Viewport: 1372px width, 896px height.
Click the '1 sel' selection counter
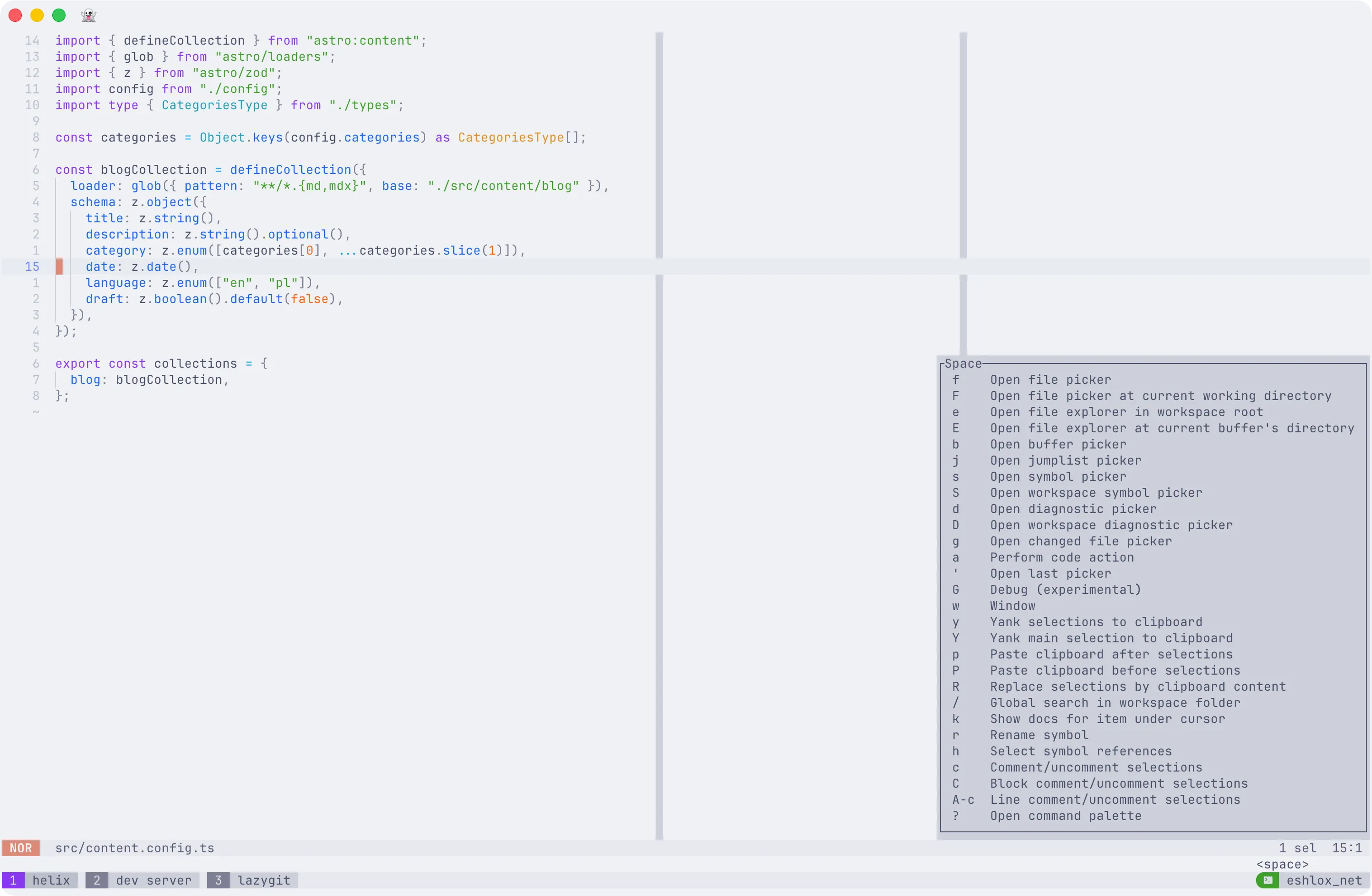pos(1297,848)
